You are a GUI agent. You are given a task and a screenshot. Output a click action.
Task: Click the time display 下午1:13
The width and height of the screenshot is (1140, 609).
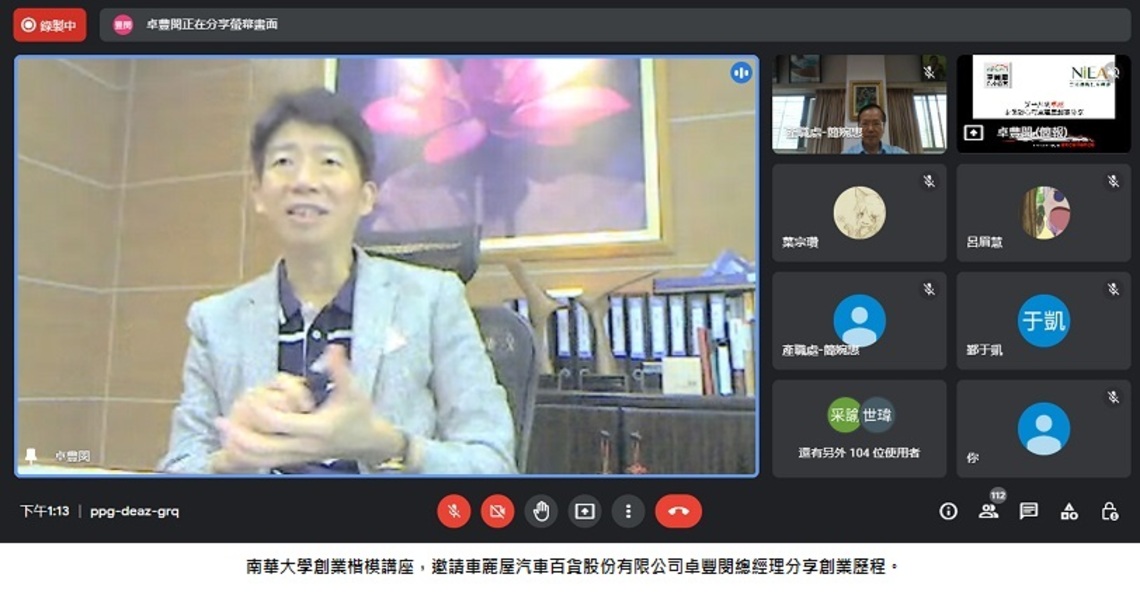click(44, 511)
